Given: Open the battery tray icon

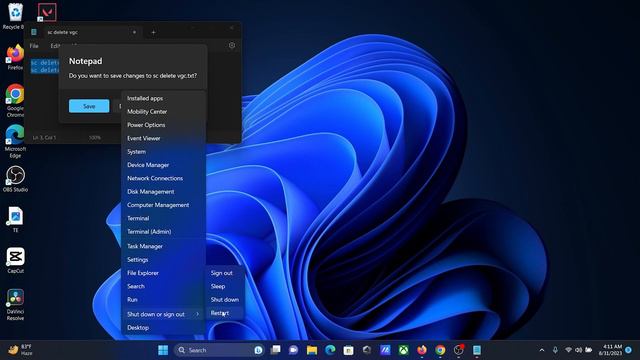Looking at the screenshot, I should (589, 350).
